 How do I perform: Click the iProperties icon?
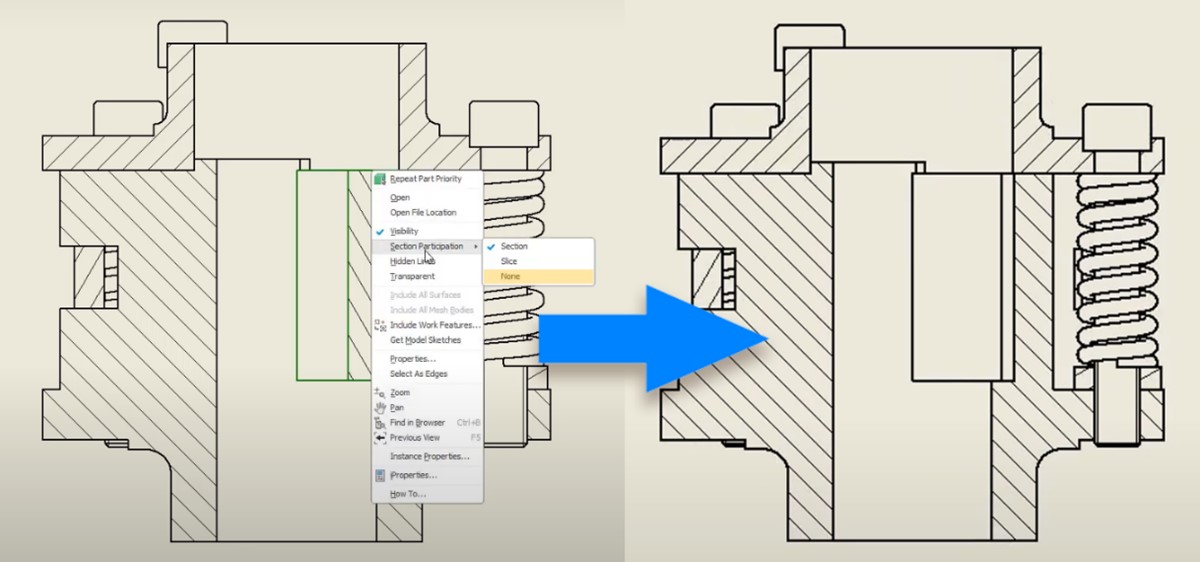(x=380, y=475)
